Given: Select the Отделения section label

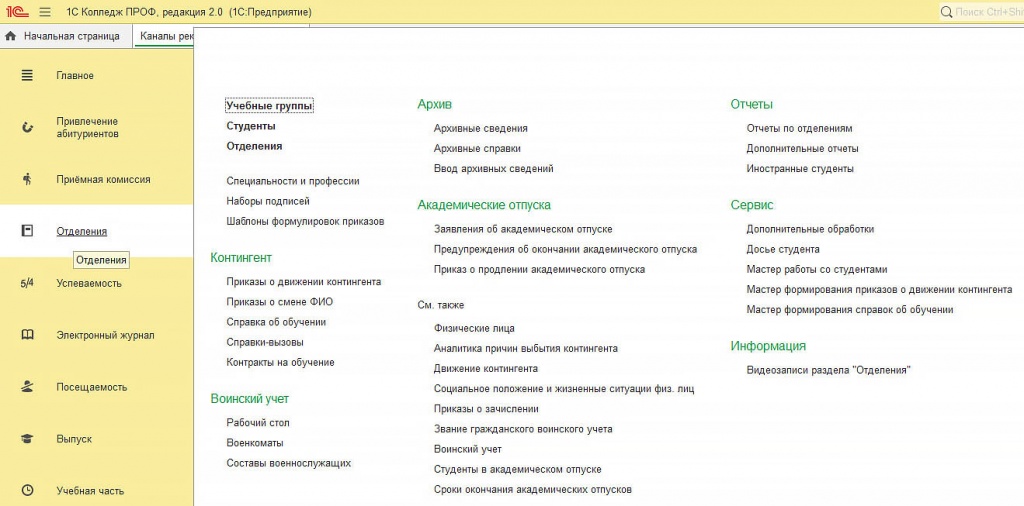Looking at the screenshot, I should (x=82, y=231).
